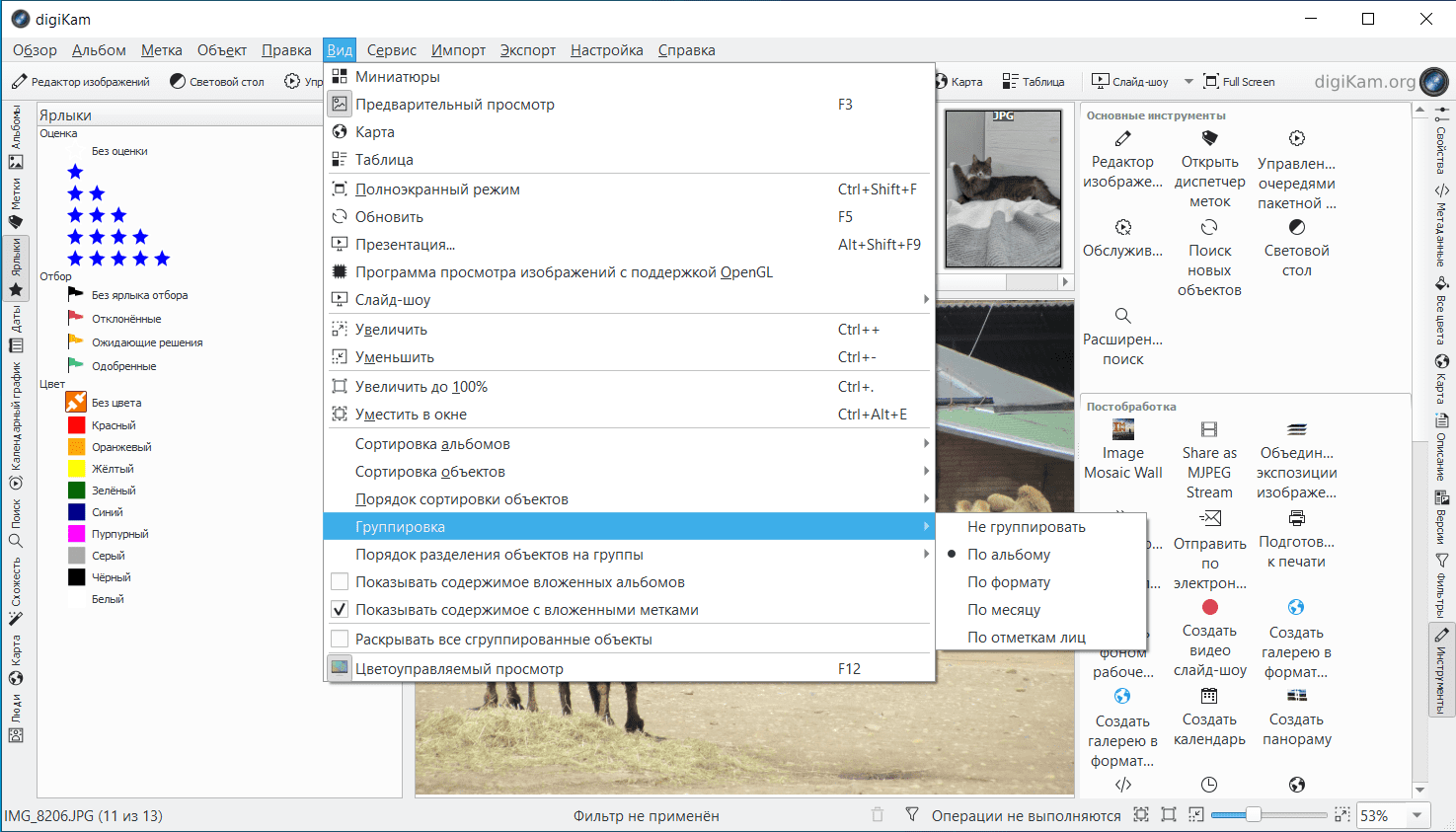Select Редактор изображения tool icon in right panel
Viewport: 1456px width, 832px height.
coord(1122,138)
